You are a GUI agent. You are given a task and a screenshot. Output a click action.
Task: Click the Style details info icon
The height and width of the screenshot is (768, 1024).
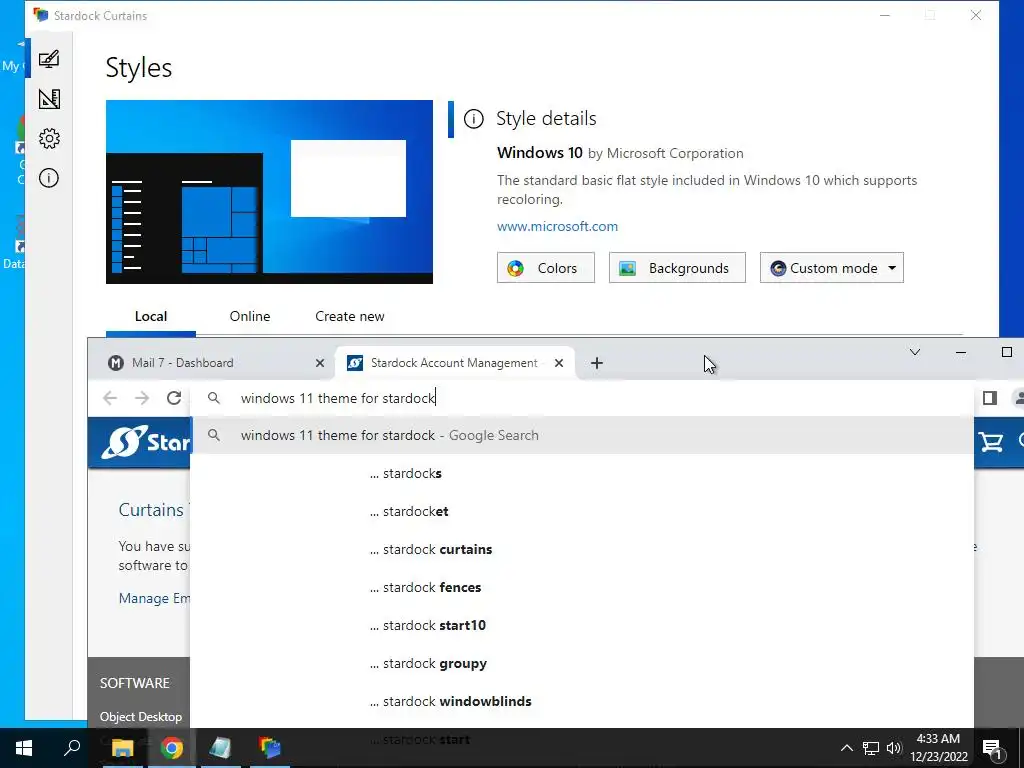coord(473,119)
